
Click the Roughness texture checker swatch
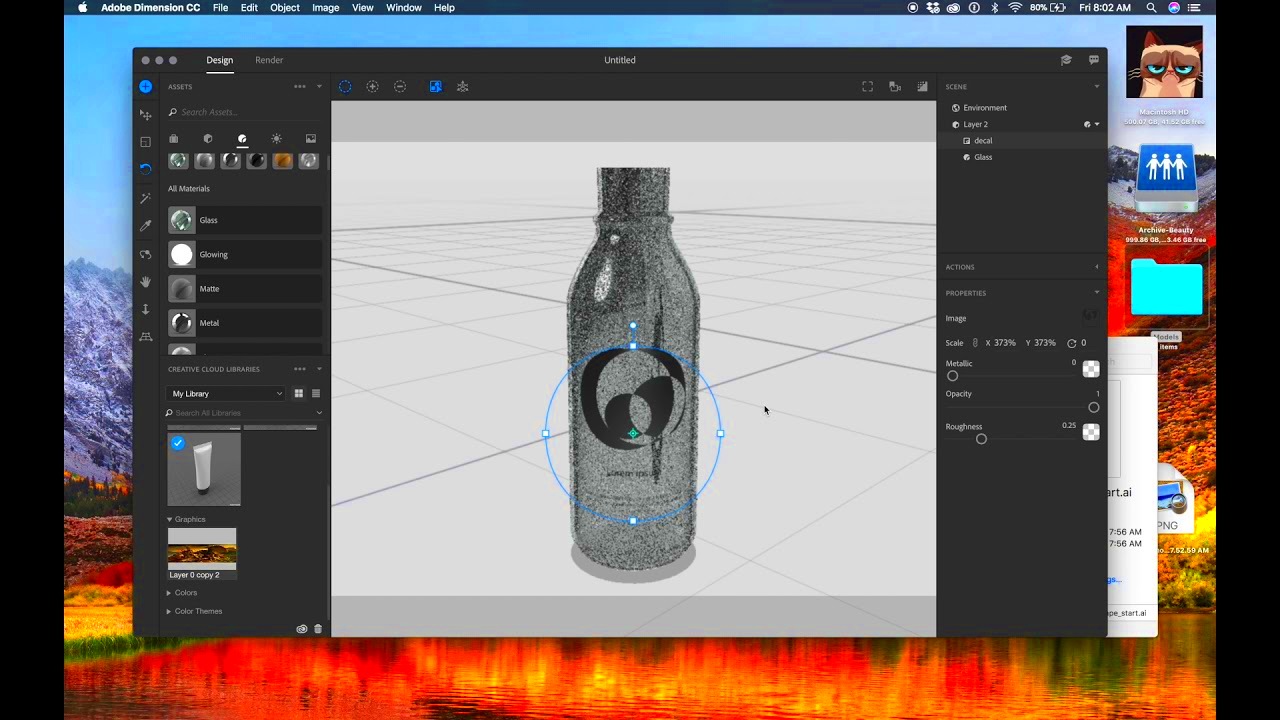click(x=1091, y=432)
